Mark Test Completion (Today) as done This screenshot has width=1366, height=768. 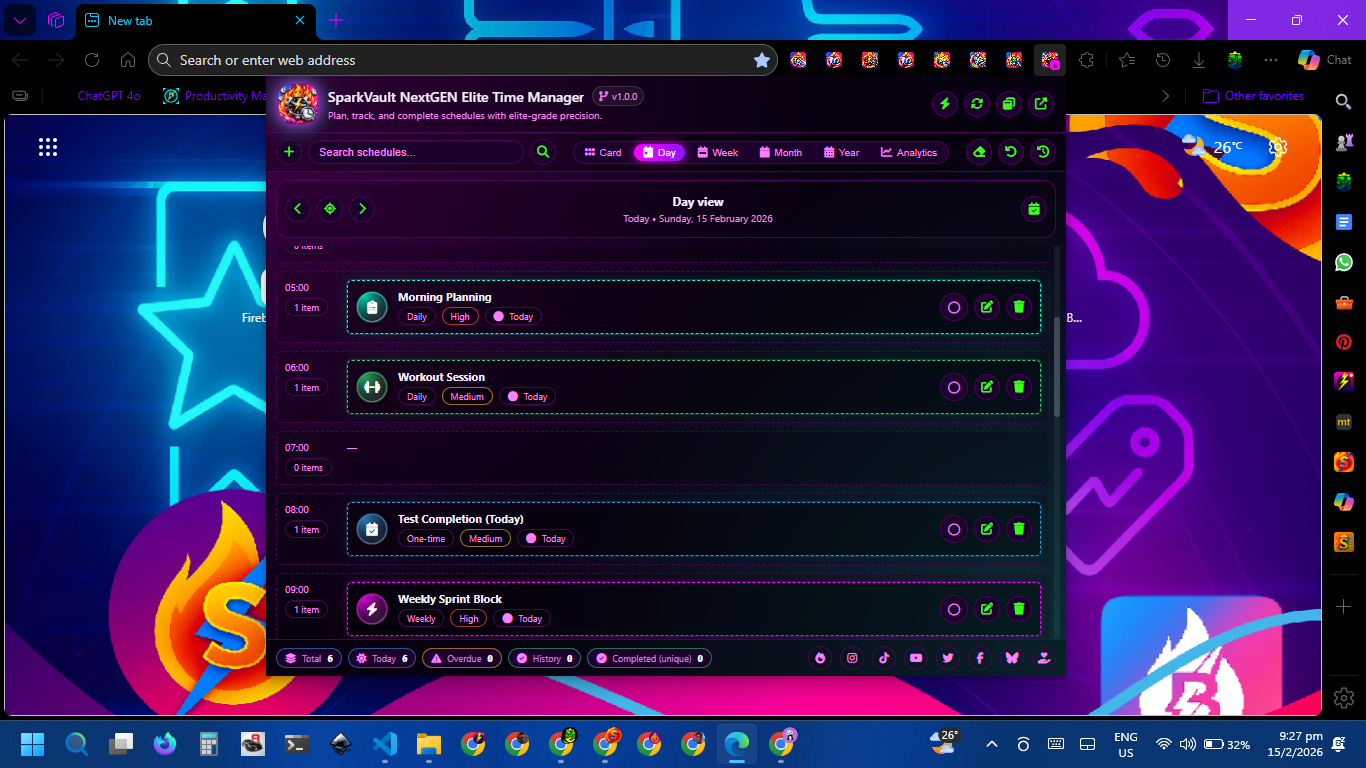coord(954,529)
